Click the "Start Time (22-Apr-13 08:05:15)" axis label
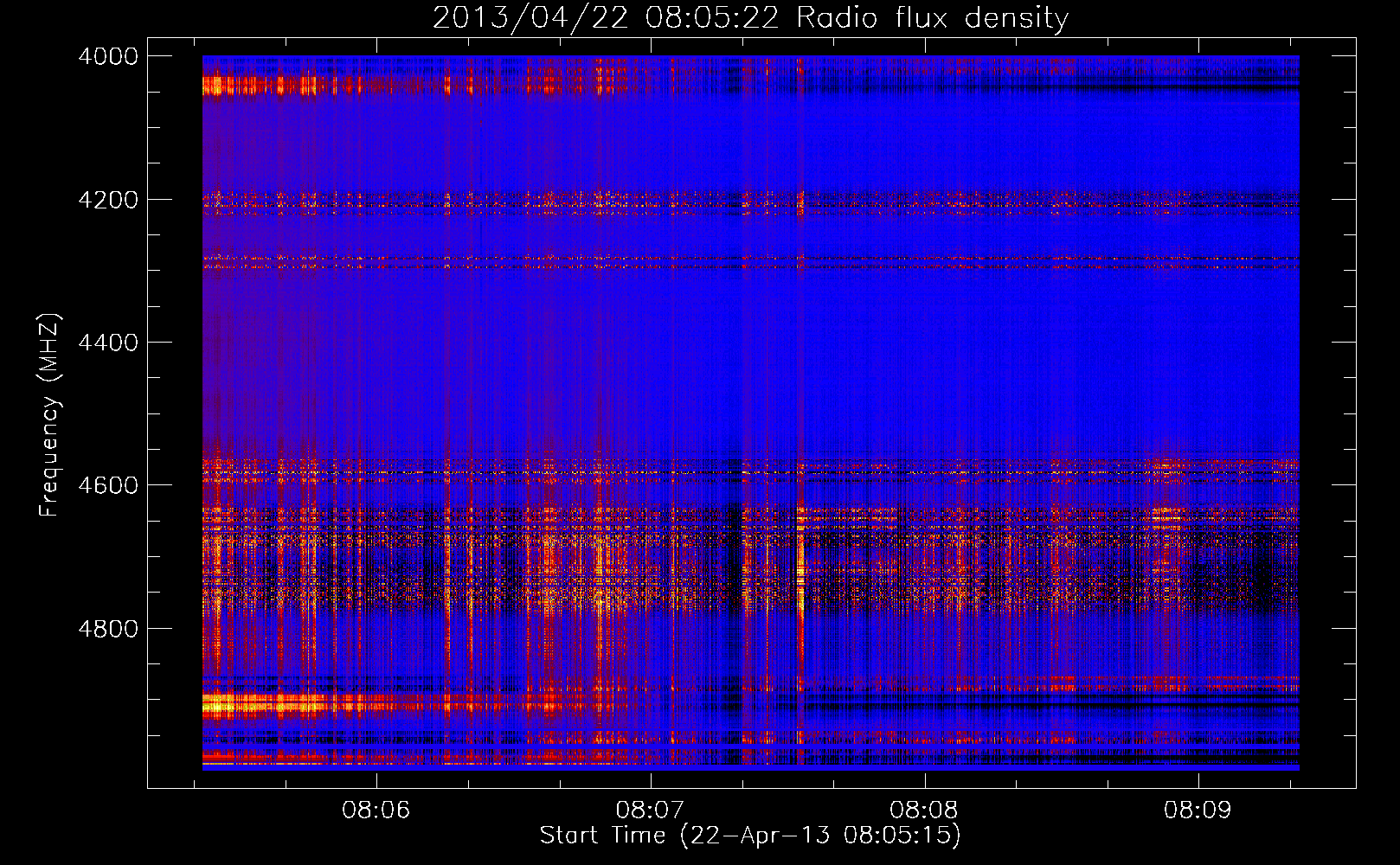 coord(750,836)
